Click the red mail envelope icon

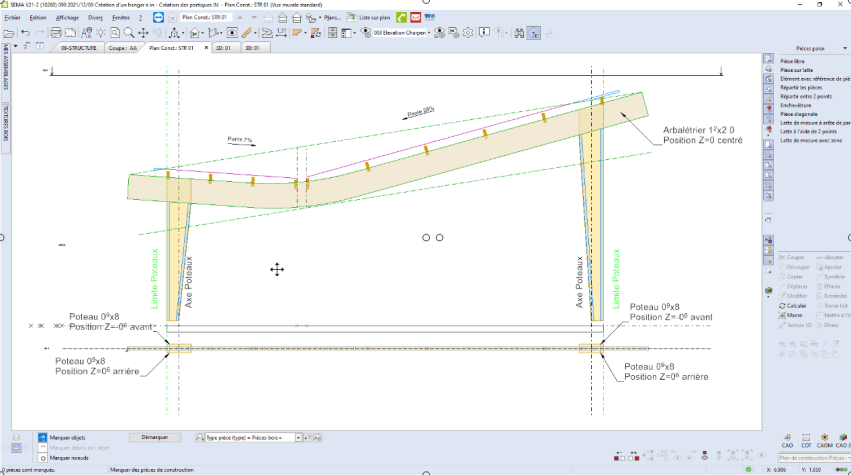[x=414, y=18]
